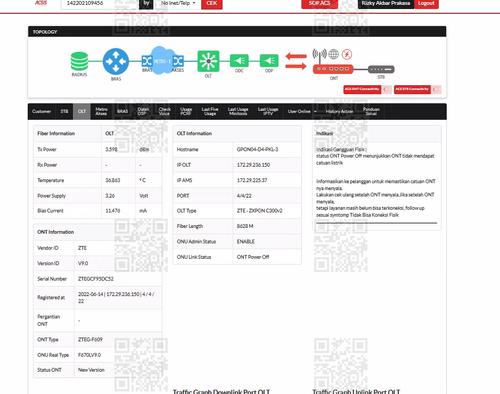The height and width of the screenshot is (394, 500).
Task: Click Temperature value 36.863
Action: click(113, 180)
